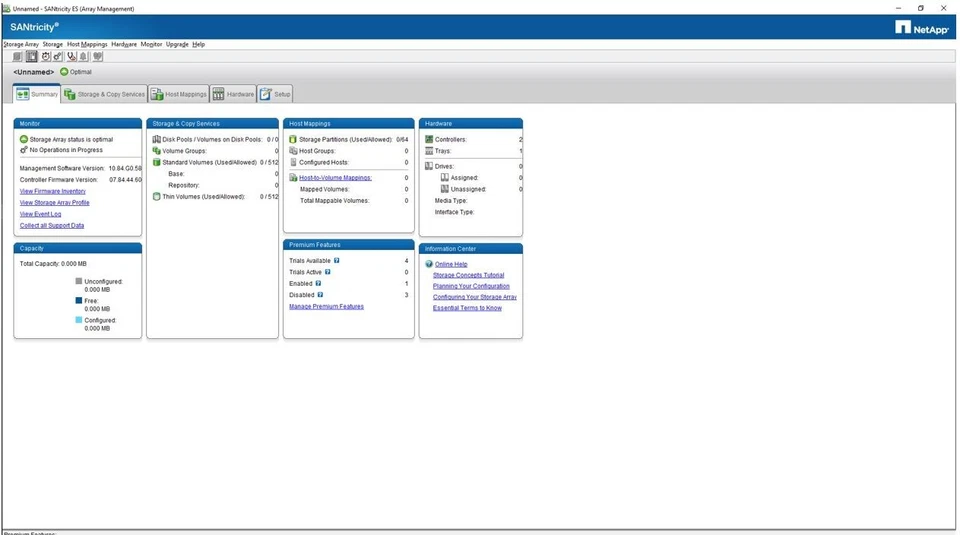The height and width of the screenshot is (535, 960).
Task: Click the Assigned drives icon
Action: (x=444, y=178)
